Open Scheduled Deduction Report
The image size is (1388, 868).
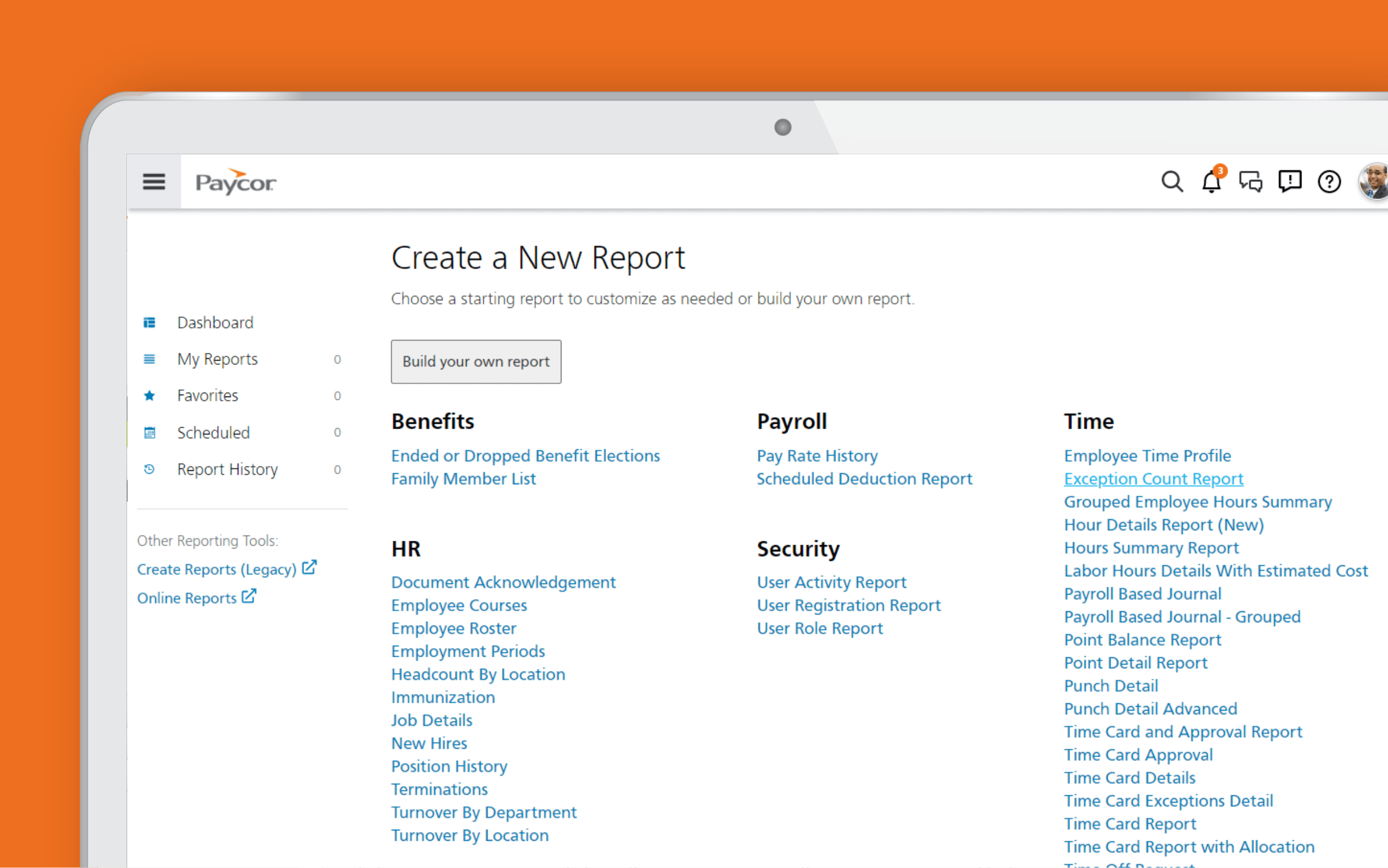pyautogui.click(x=864, y=479)
